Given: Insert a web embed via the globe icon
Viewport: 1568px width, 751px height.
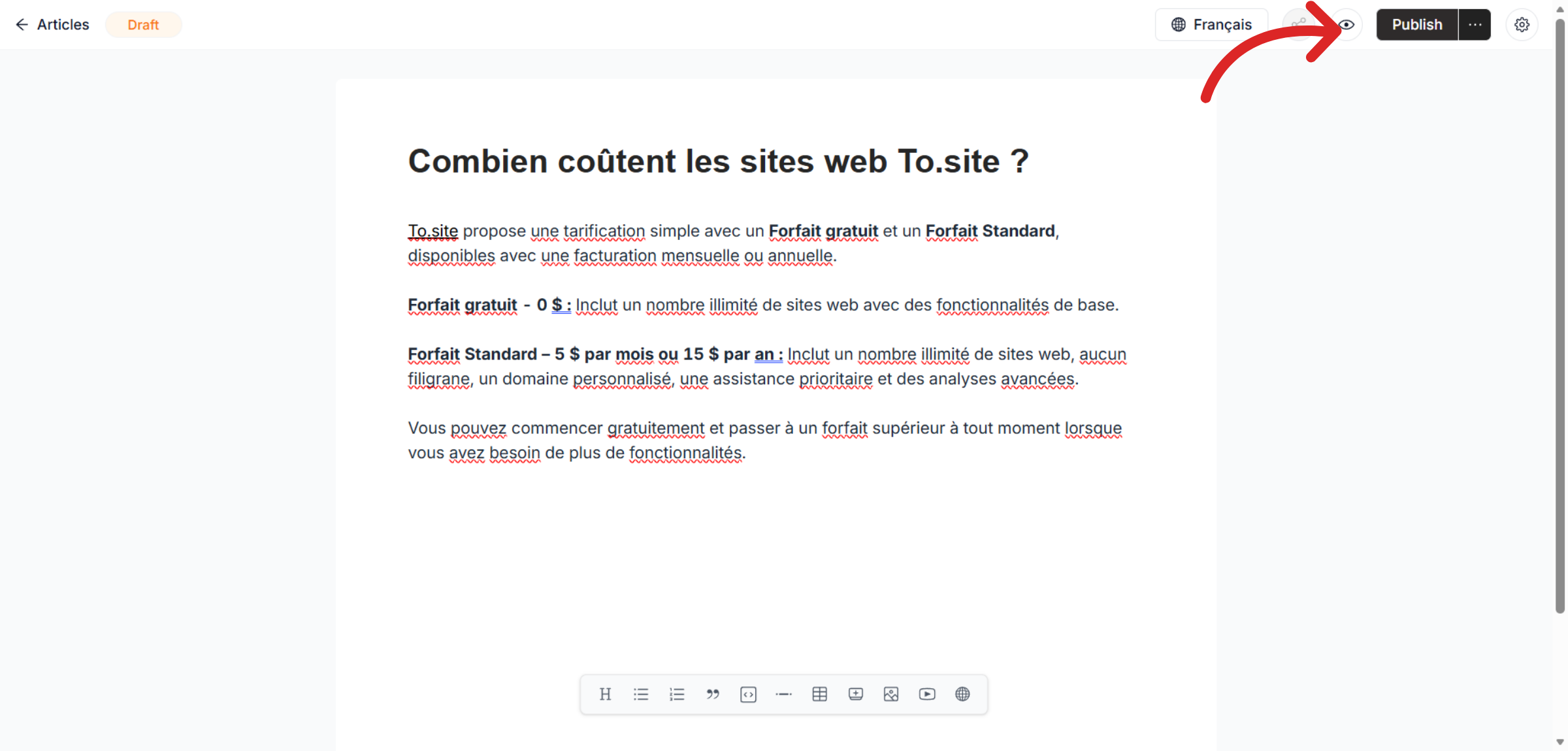Looking at the screenshot, I should pyautogui.click(x=962, y=694).
